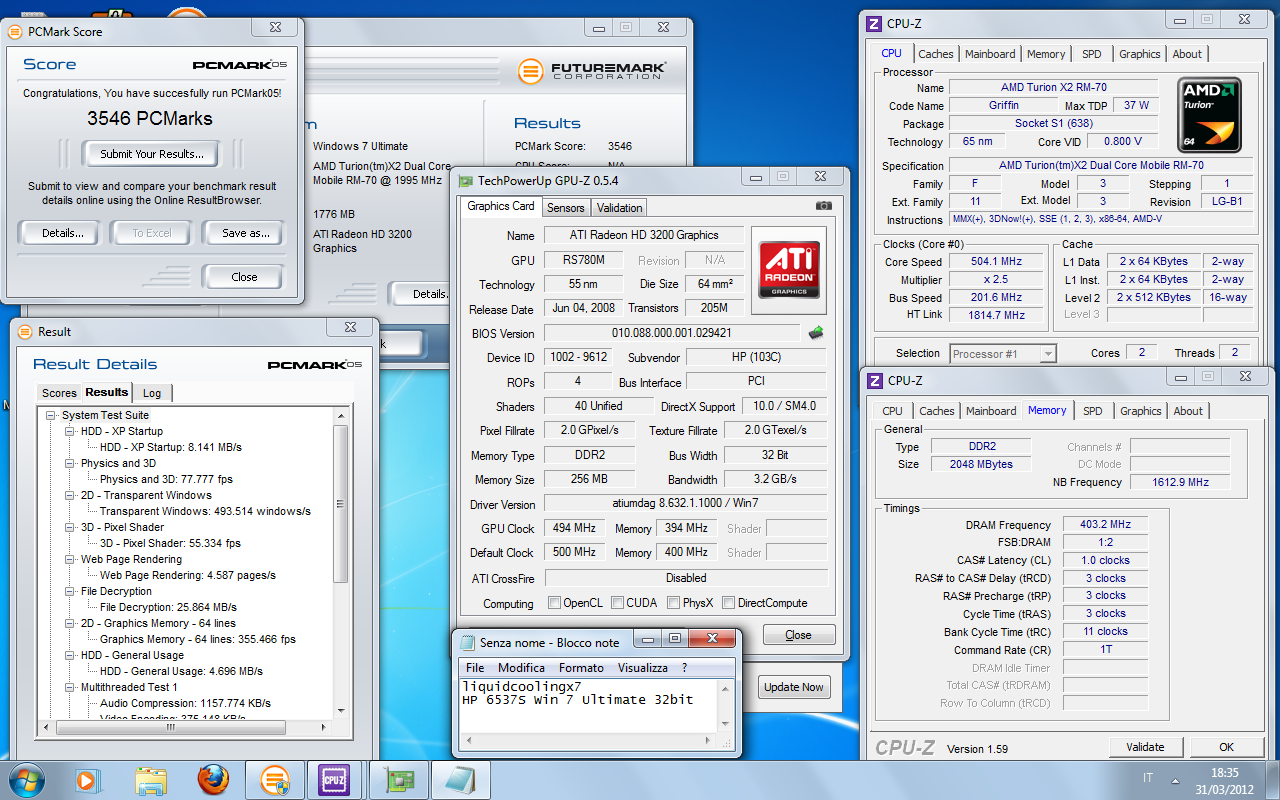This screenshot has height=800, width=1280.
Task: Enable the CUDA checkbox in GPU-Z
Action: coord(618,603)
